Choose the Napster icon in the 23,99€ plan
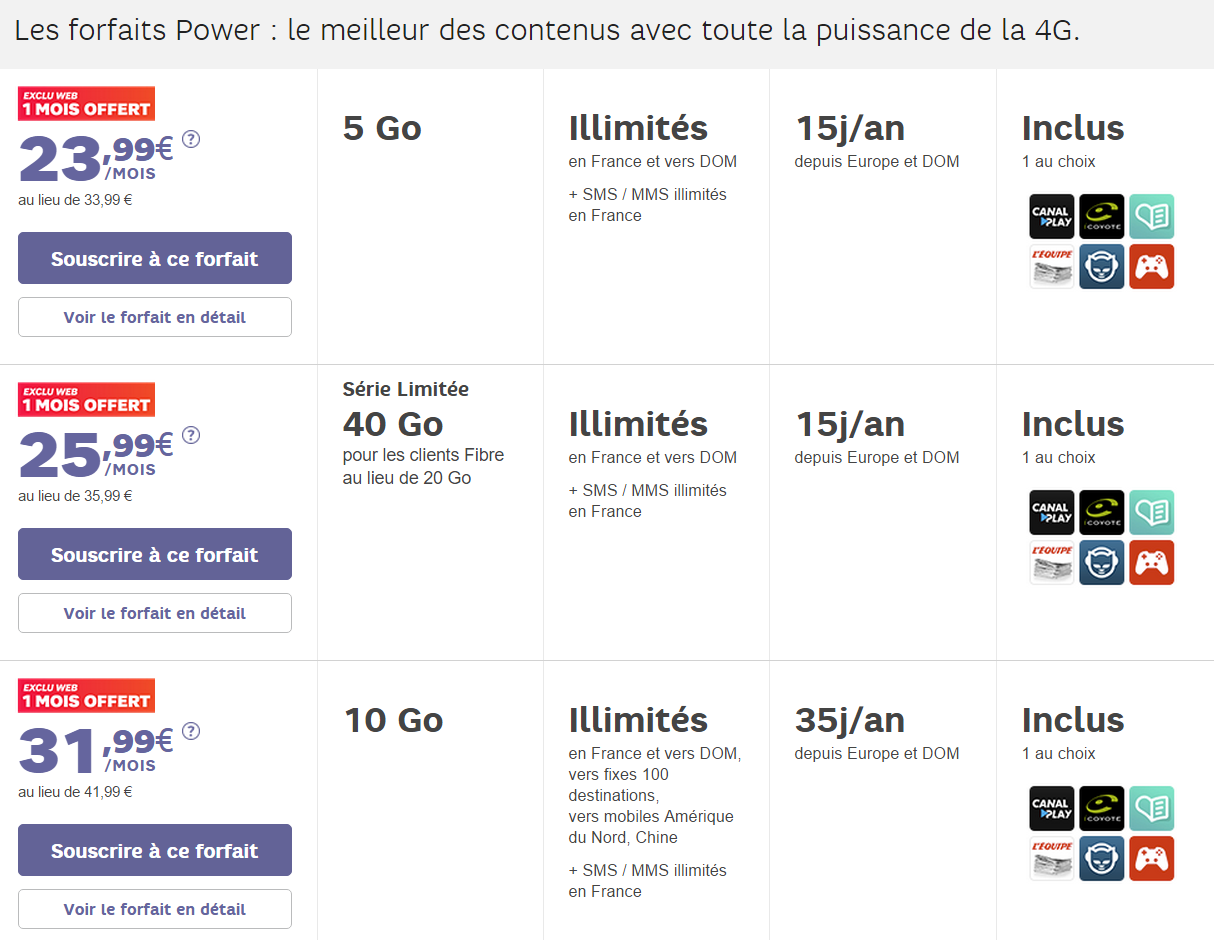Viewport: 1214px width, 940px height. click(1101, 267)
